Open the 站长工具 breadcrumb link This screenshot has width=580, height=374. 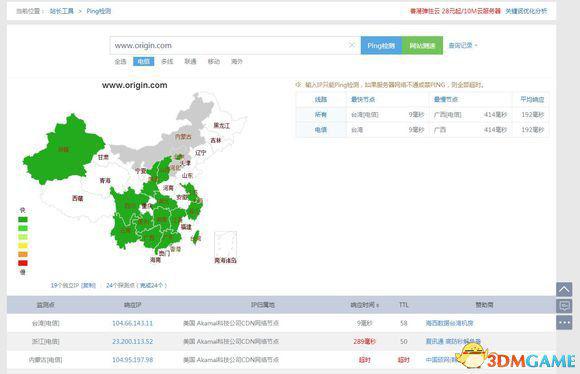62,11
